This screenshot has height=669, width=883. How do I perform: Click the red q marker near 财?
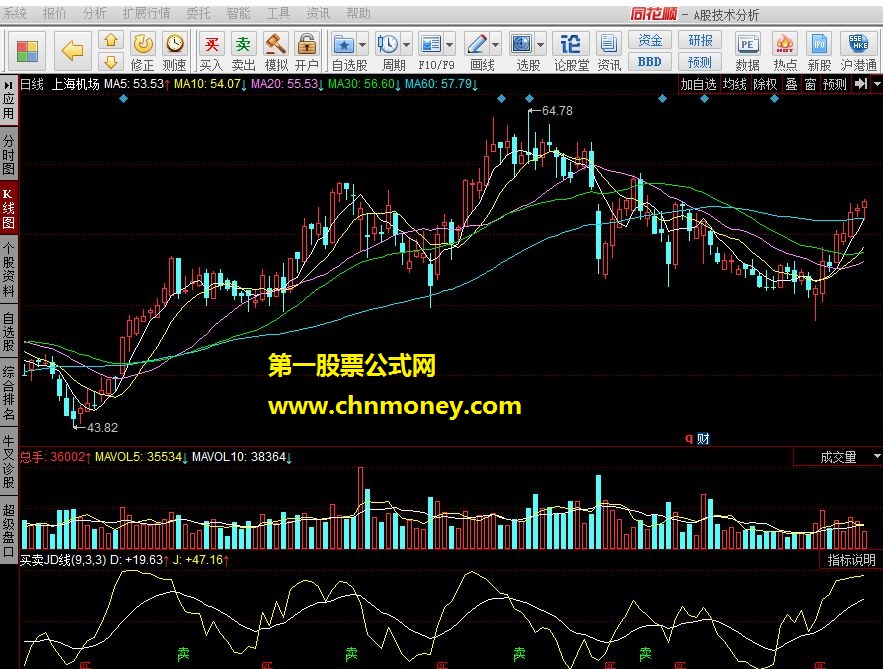tap(688, 438)
